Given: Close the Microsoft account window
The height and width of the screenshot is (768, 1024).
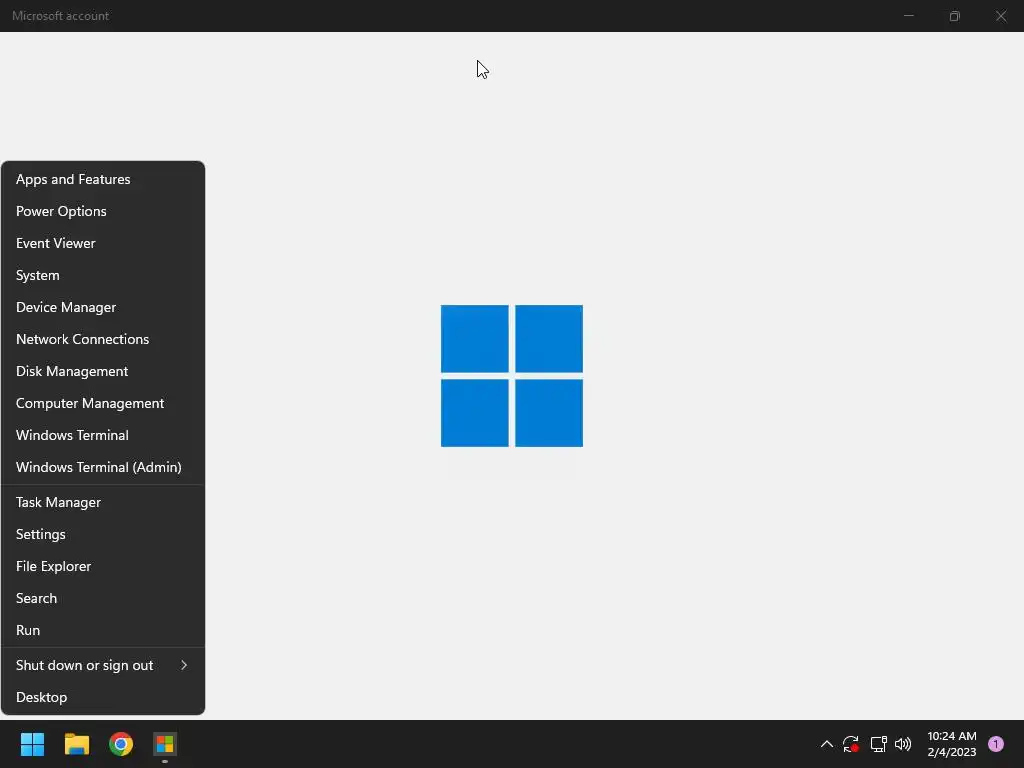Looking at the screenshot, I should click(1001, 16).
